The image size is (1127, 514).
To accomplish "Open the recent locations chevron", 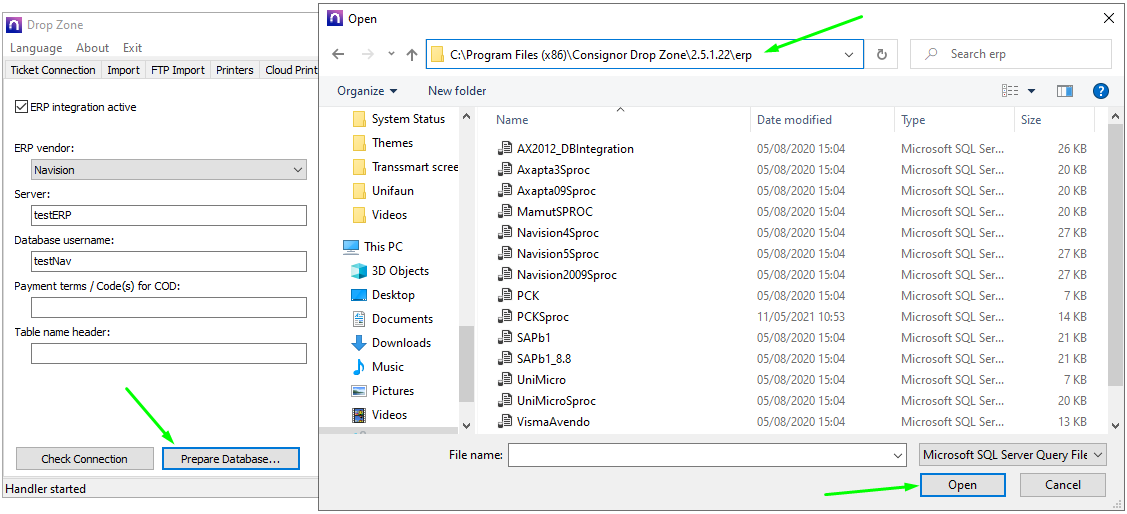I will point(391,54).
